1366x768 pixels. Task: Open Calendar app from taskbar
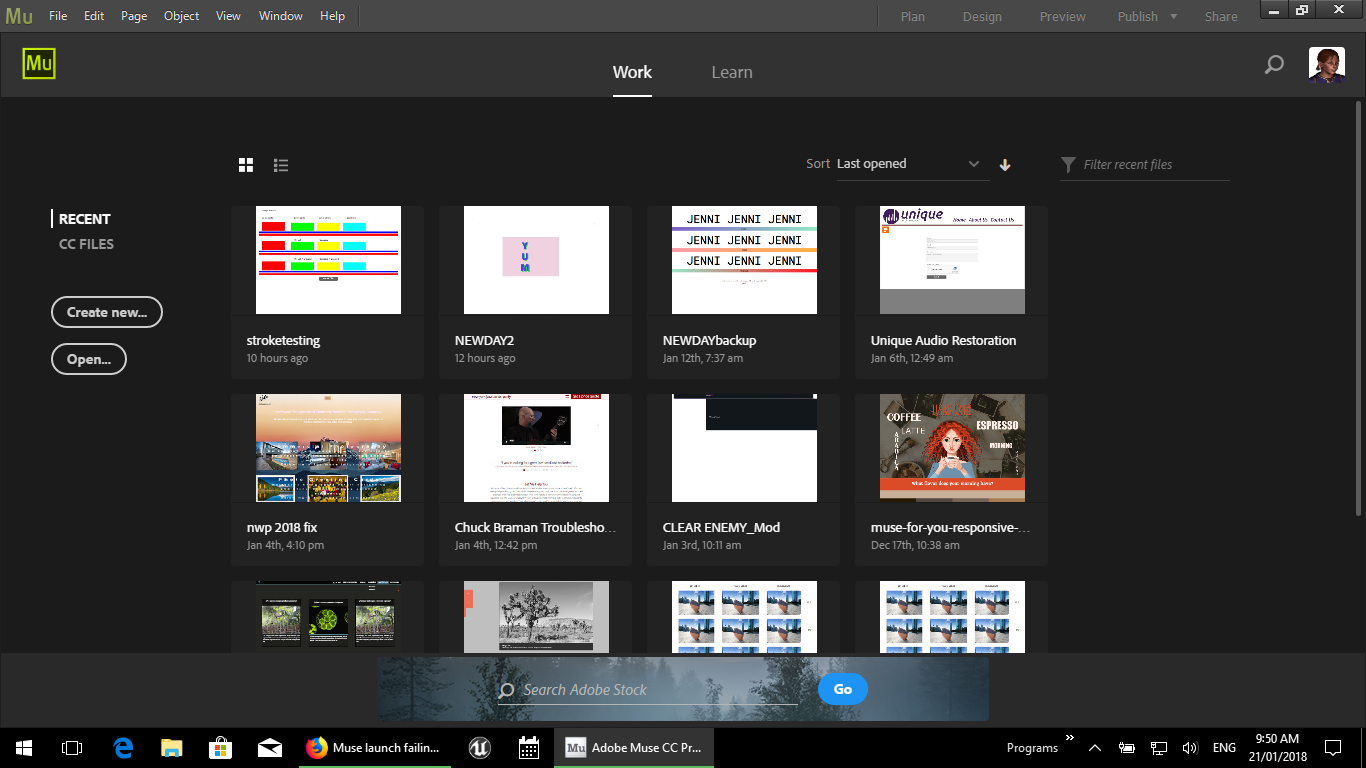coord(529,747)
